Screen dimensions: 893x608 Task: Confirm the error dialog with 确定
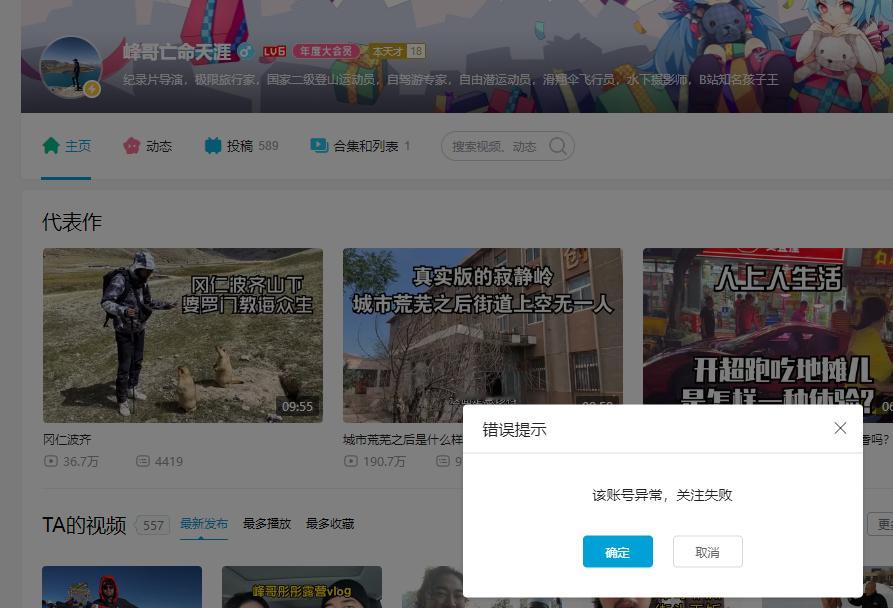[x=617, y=551]
